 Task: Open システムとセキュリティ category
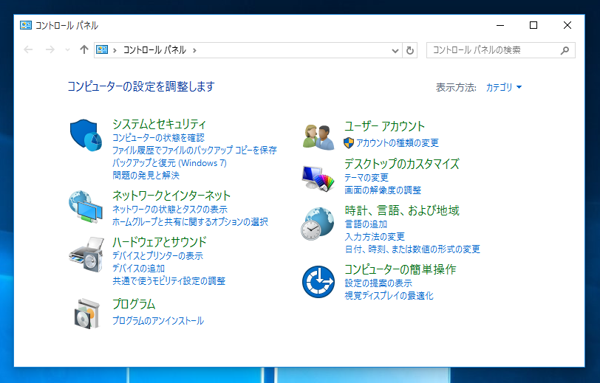coord(159,124)
